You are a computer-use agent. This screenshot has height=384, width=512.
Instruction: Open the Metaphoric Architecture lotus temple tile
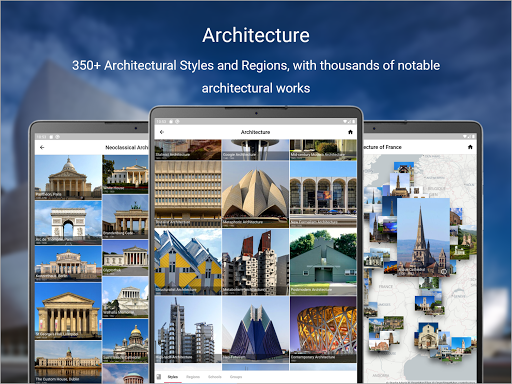(255, 194)
